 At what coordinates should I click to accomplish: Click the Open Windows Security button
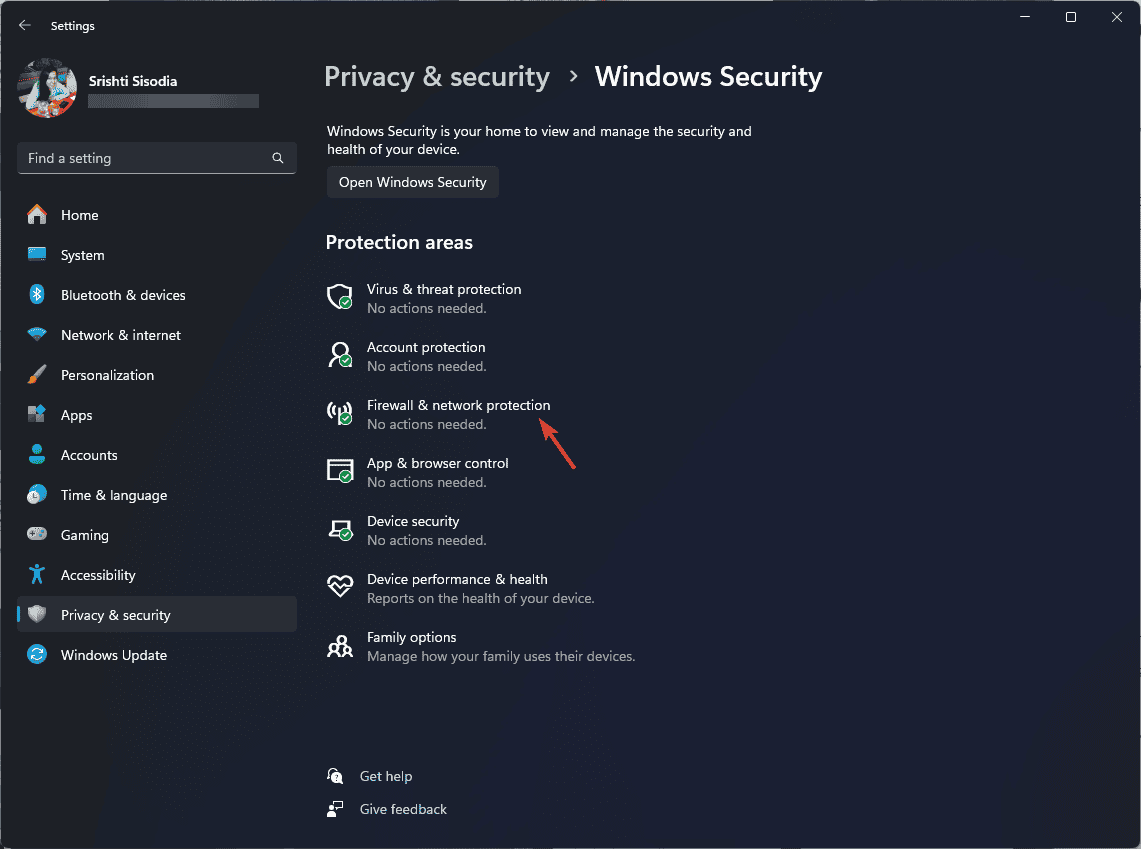pyautogui.click(x=413, y=182)
